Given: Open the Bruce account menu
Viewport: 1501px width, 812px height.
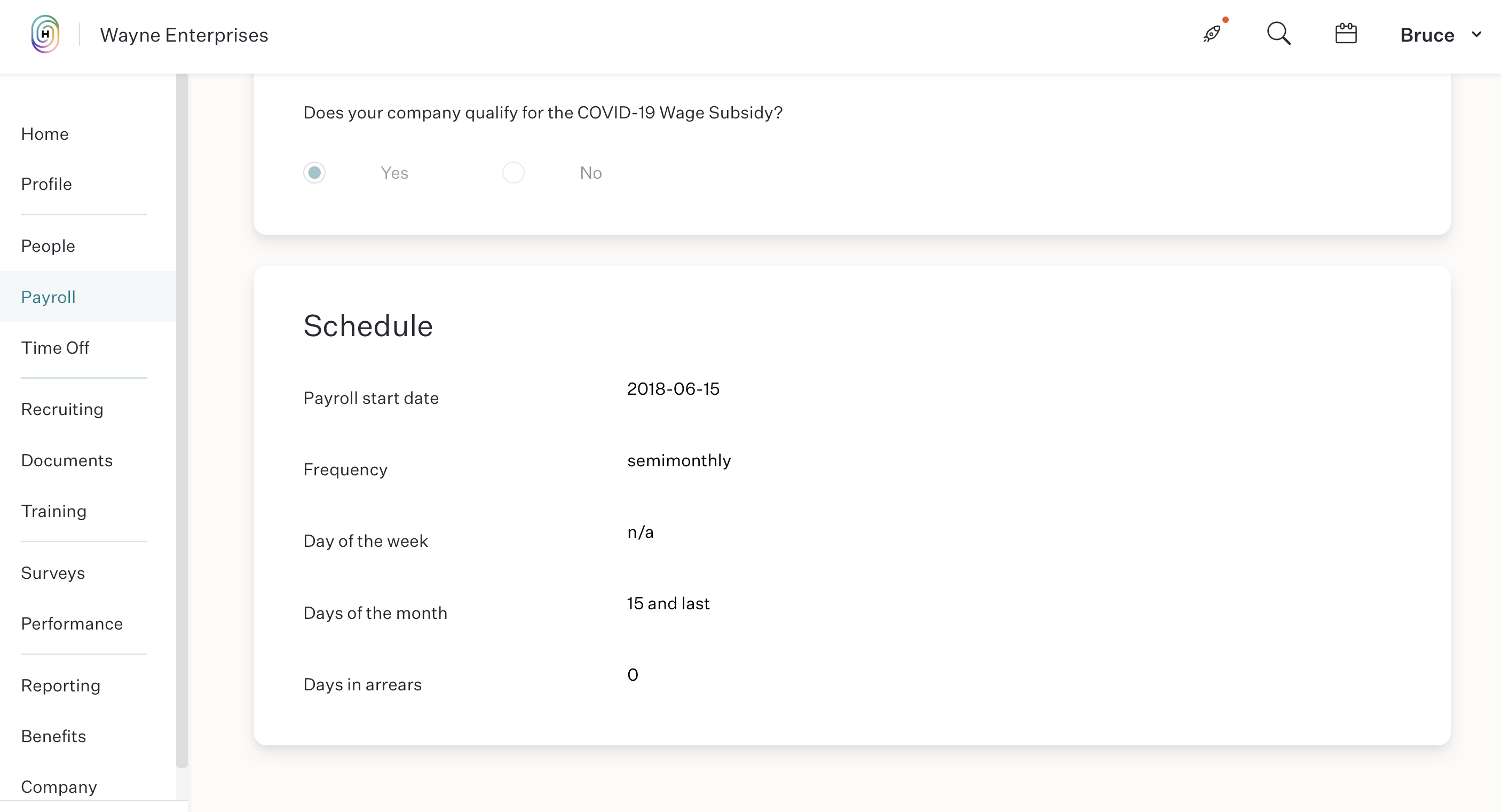Looking at the screenshot, I should (1426, 35).
